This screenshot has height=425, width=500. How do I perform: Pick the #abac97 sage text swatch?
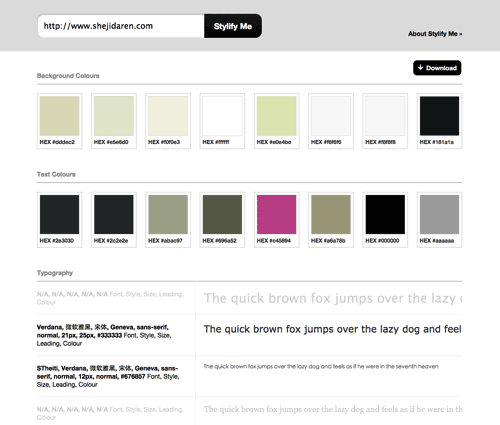tap(168, 220)
